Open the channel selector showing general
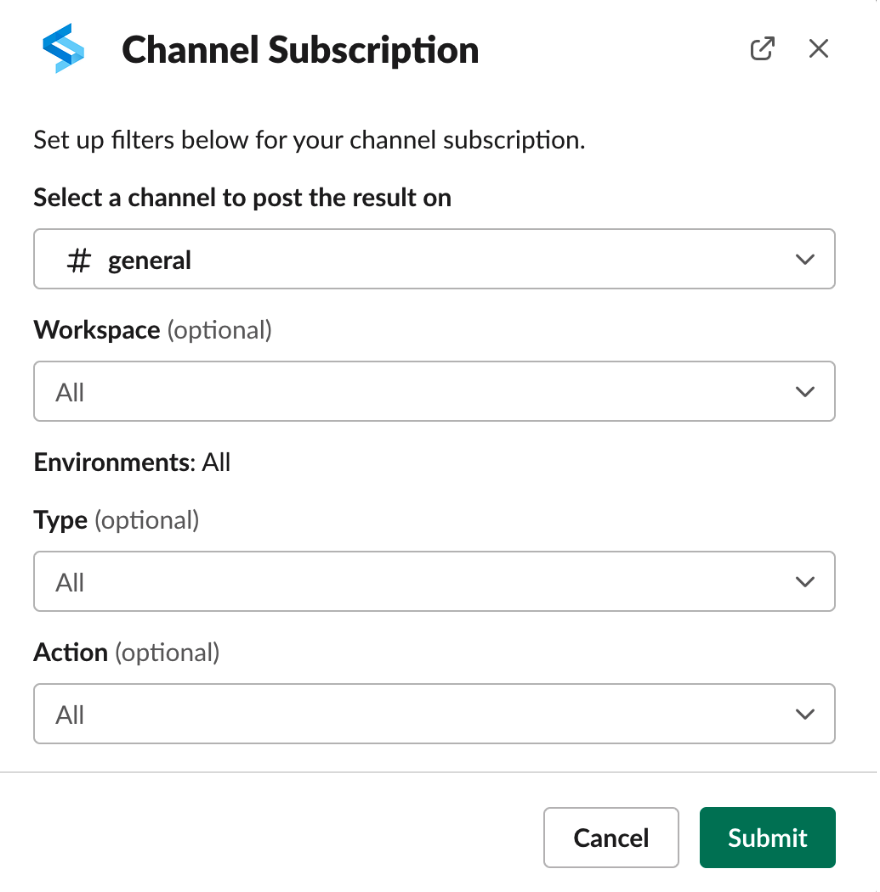880x892 pixels. [x=434, y=260]
